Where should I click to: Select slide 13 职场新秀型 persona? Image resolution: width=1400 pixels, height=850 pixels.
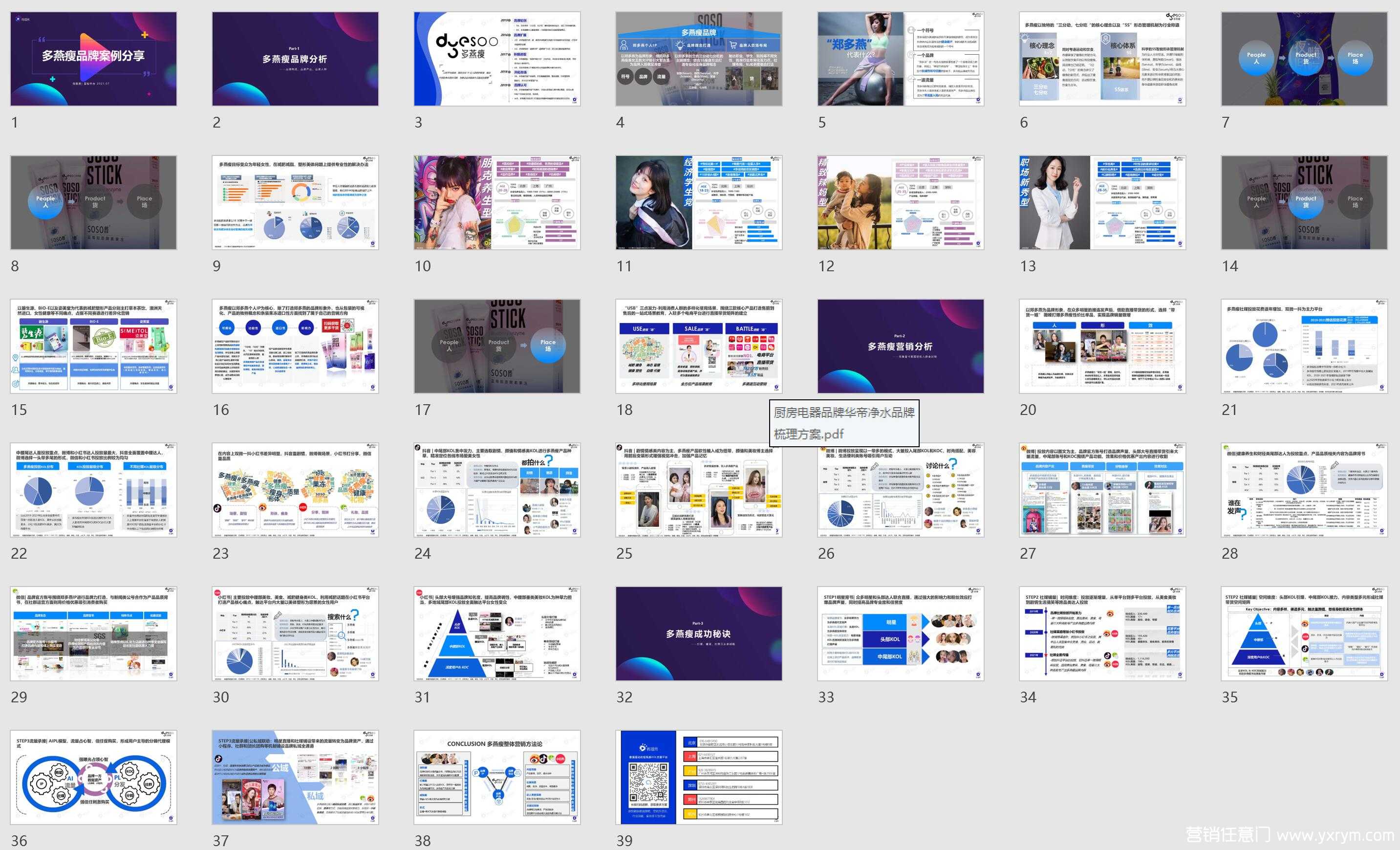click(1102, 203)
